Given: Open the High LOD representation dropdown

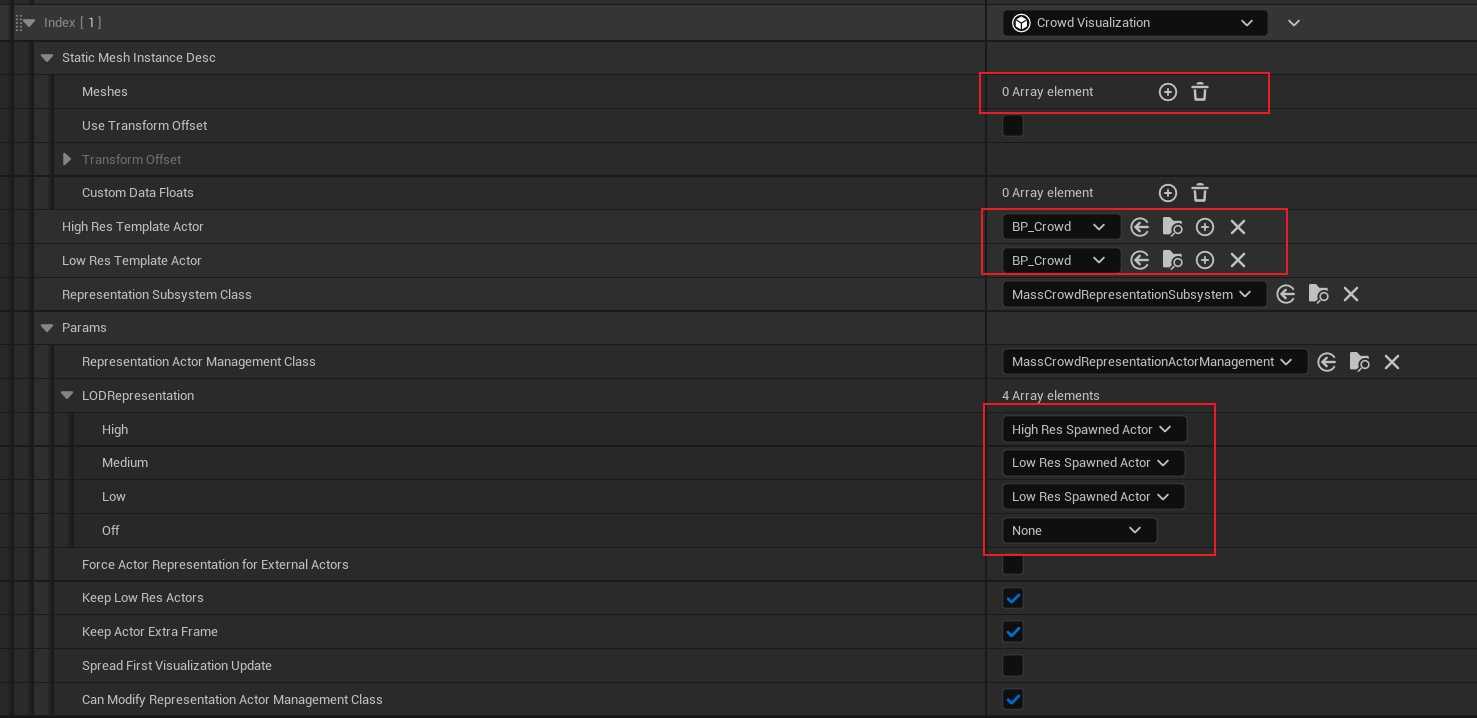Looking at the screenshot, I should (x=1093, y=430).
